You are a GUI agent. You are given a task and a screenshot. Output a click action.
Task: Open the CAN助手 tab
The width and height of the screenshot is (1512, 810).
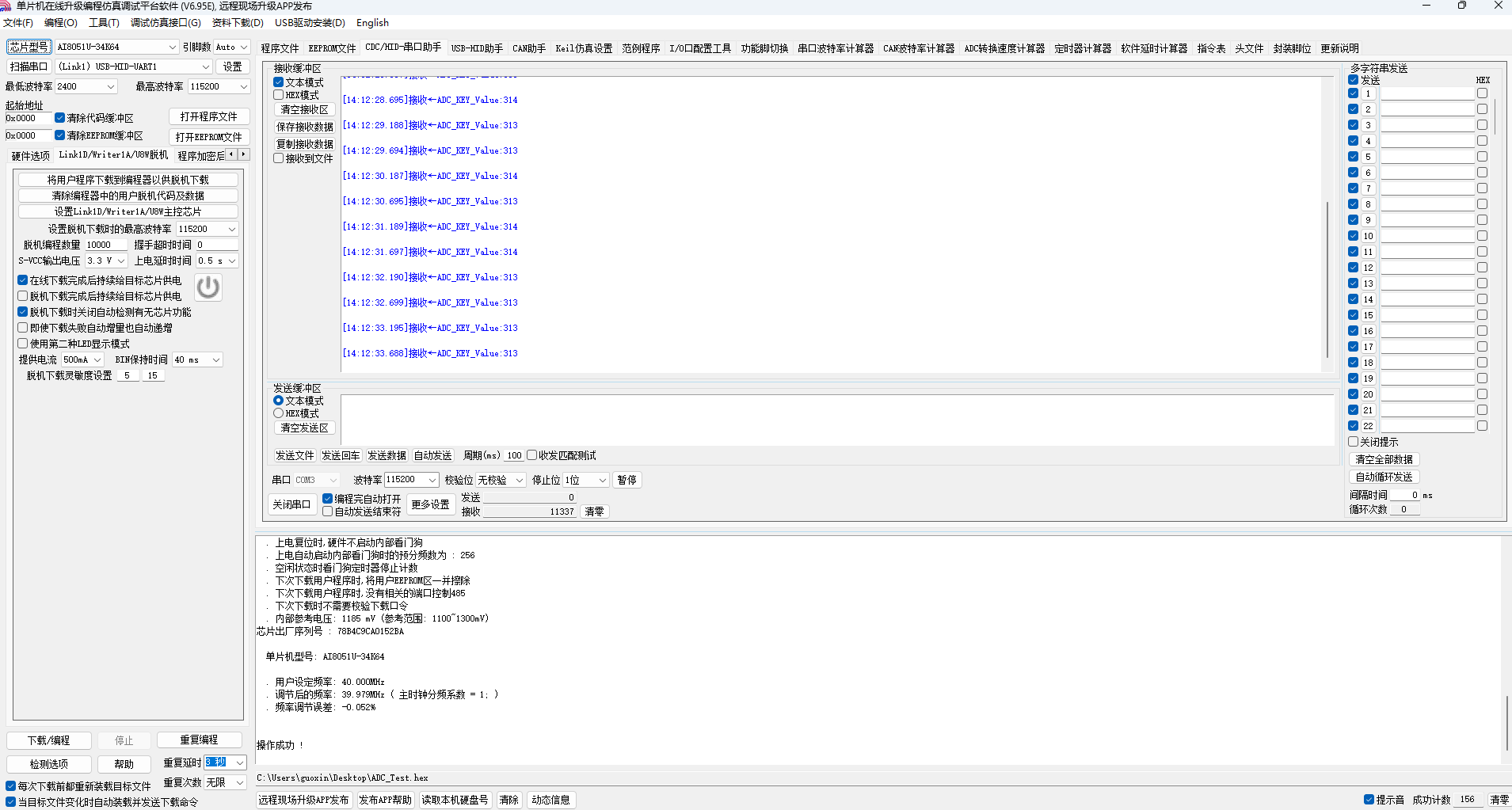point(528,48)
